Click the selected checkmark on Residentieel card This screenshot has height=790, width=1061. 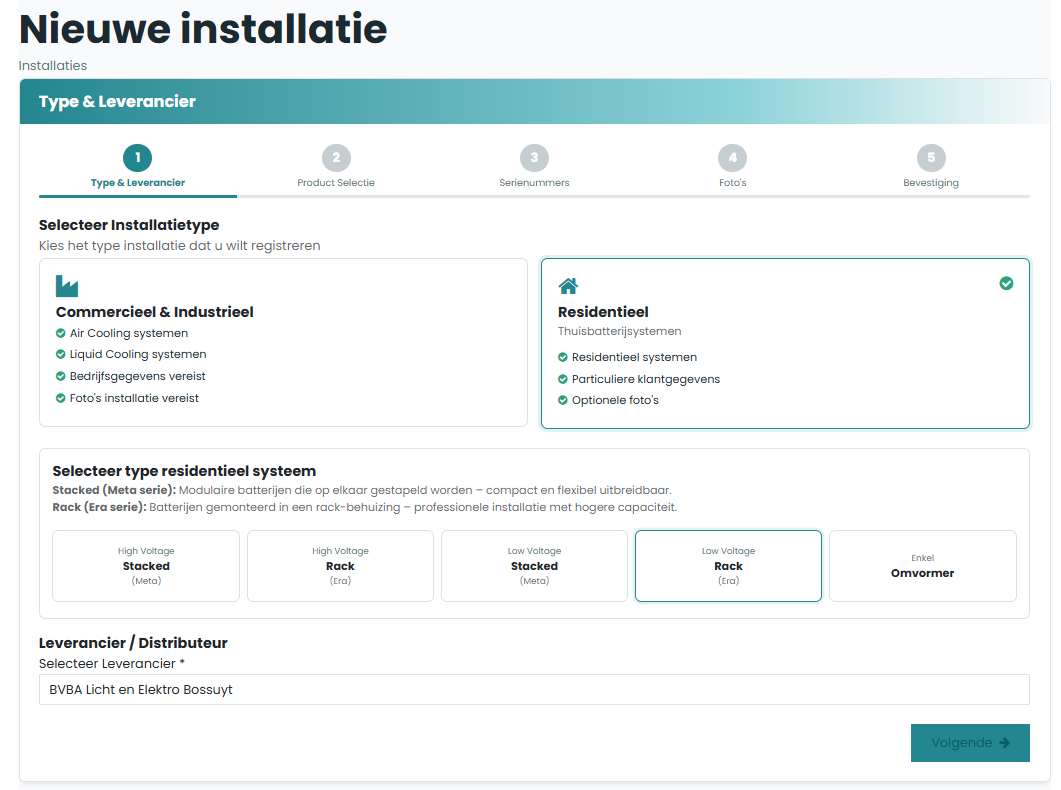[x=1006, y=283]
